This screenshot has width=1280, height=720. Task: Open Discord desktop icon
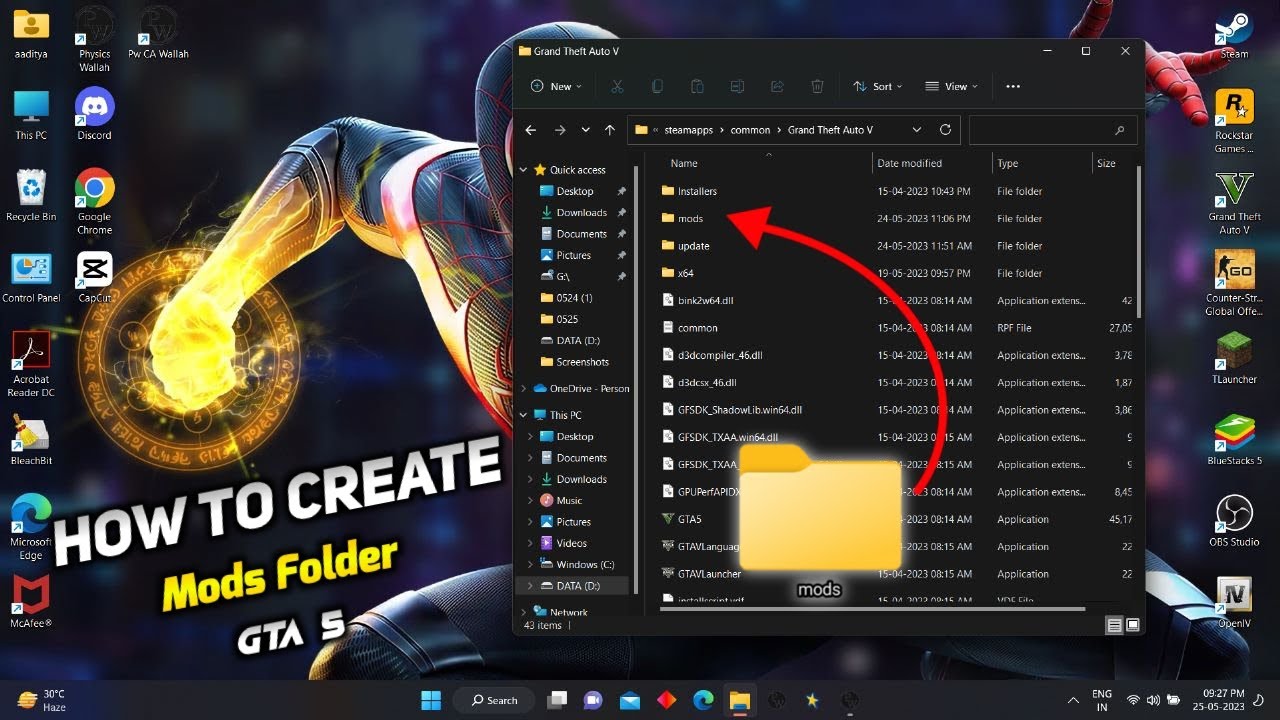coord(94,114)
